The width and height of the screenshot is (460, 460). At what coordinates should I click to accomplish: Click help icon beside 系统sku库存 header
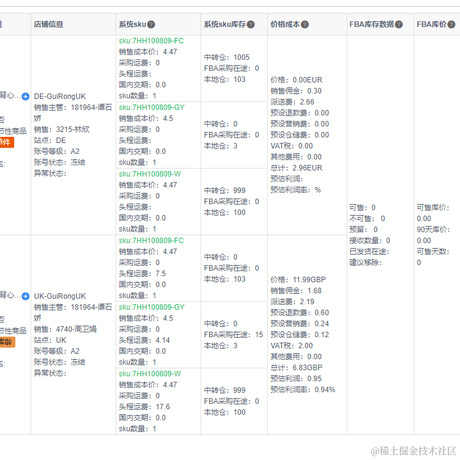tap(251, 24)
